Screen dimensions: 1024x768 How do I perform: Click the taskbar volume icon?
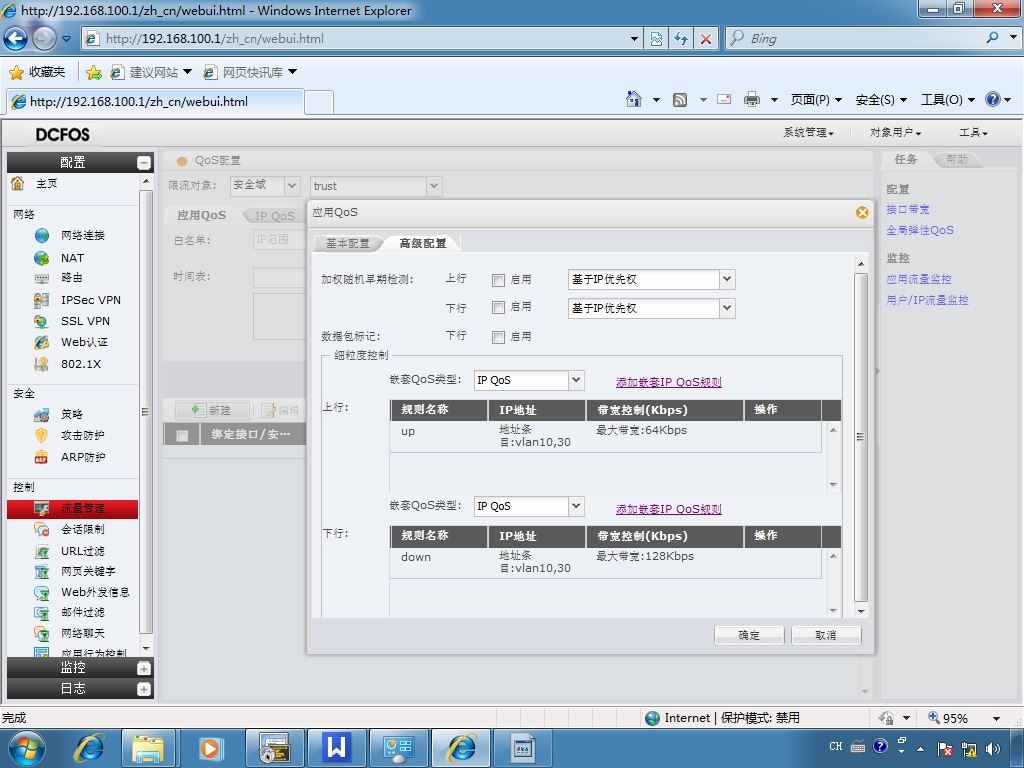point(993,749)
